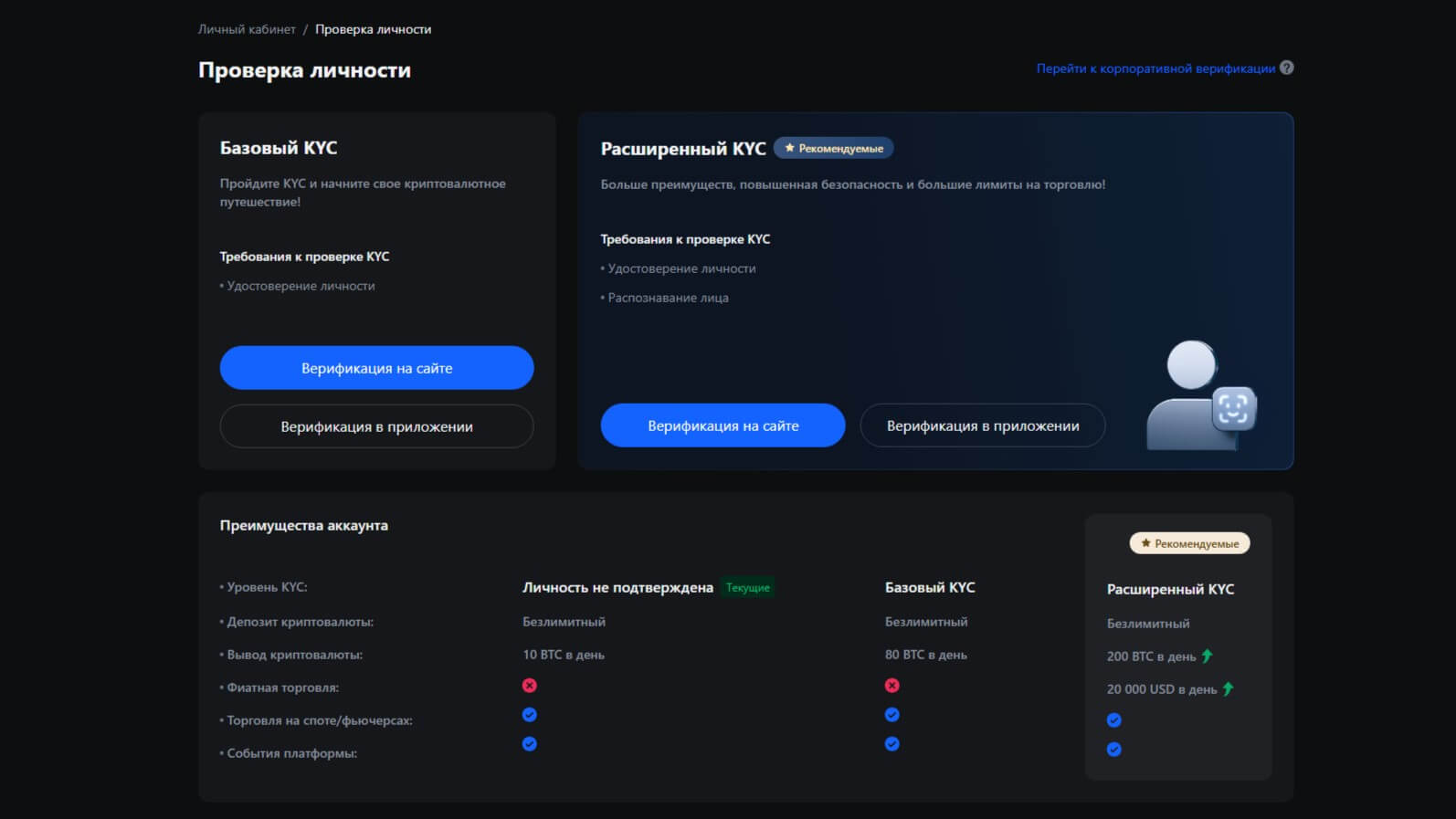Start Расширенный KYC verification on the website
The width and height of the screenshot is (1456, 819).
coord(723,425)
